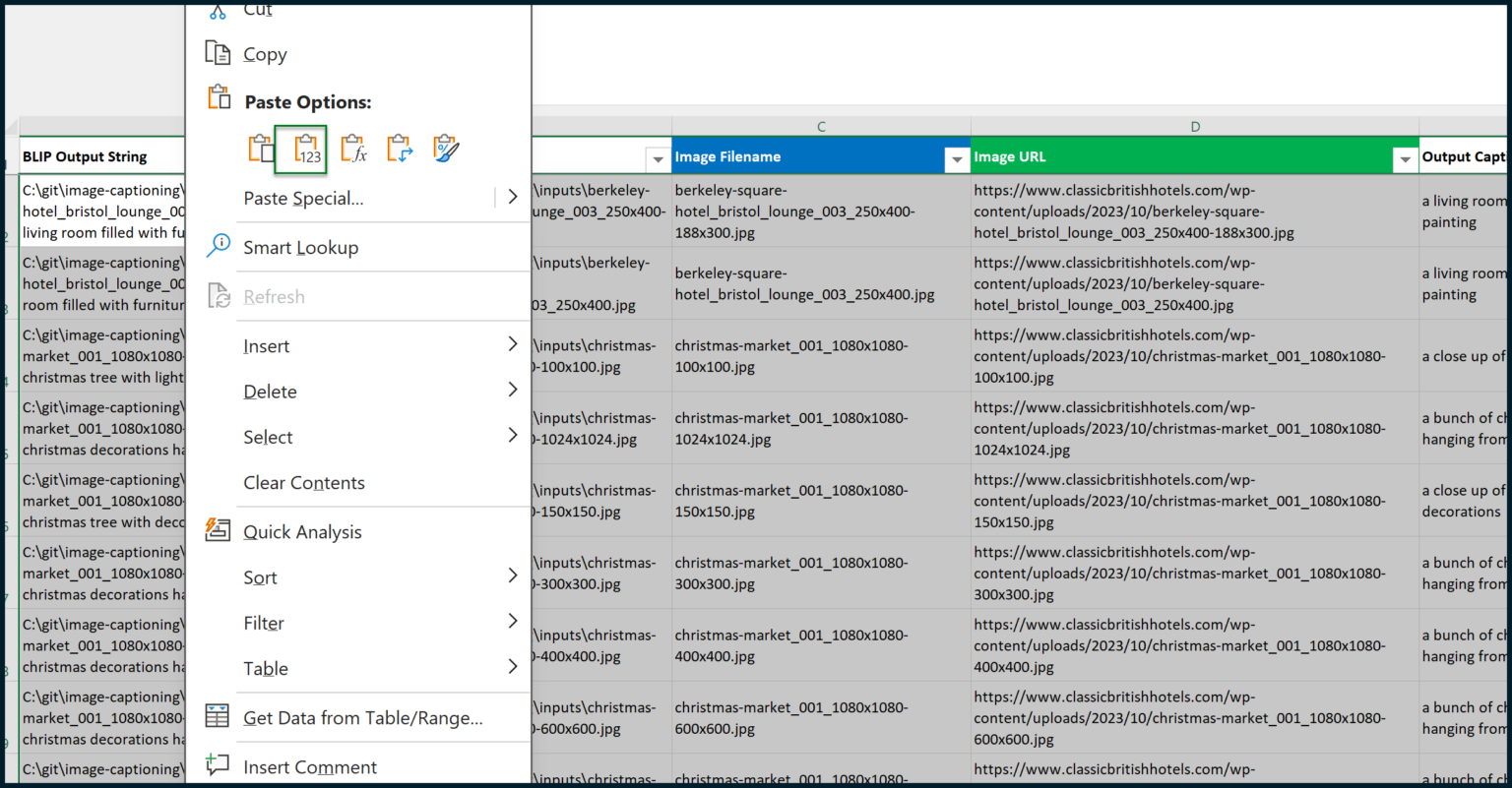1512x788 pixels.
Task: Click the Copy icon in context menu
Action: (x=218, y=53)
